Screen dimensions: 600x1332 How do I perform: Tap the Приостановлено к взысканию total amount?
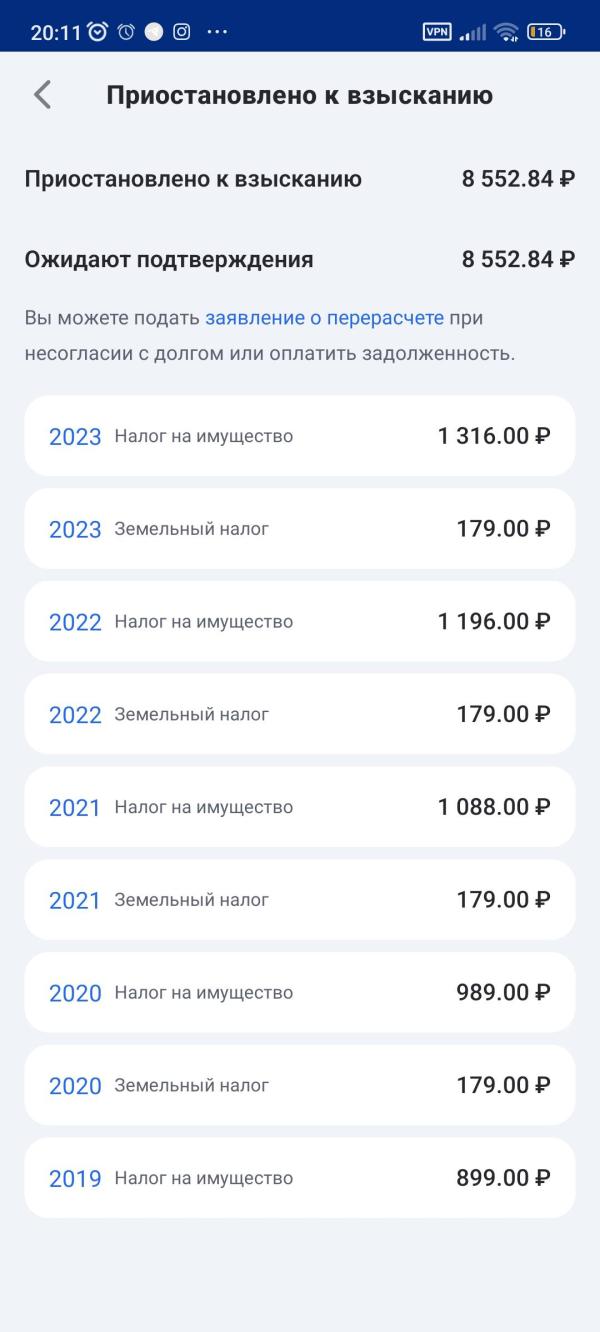click(517, 180)
